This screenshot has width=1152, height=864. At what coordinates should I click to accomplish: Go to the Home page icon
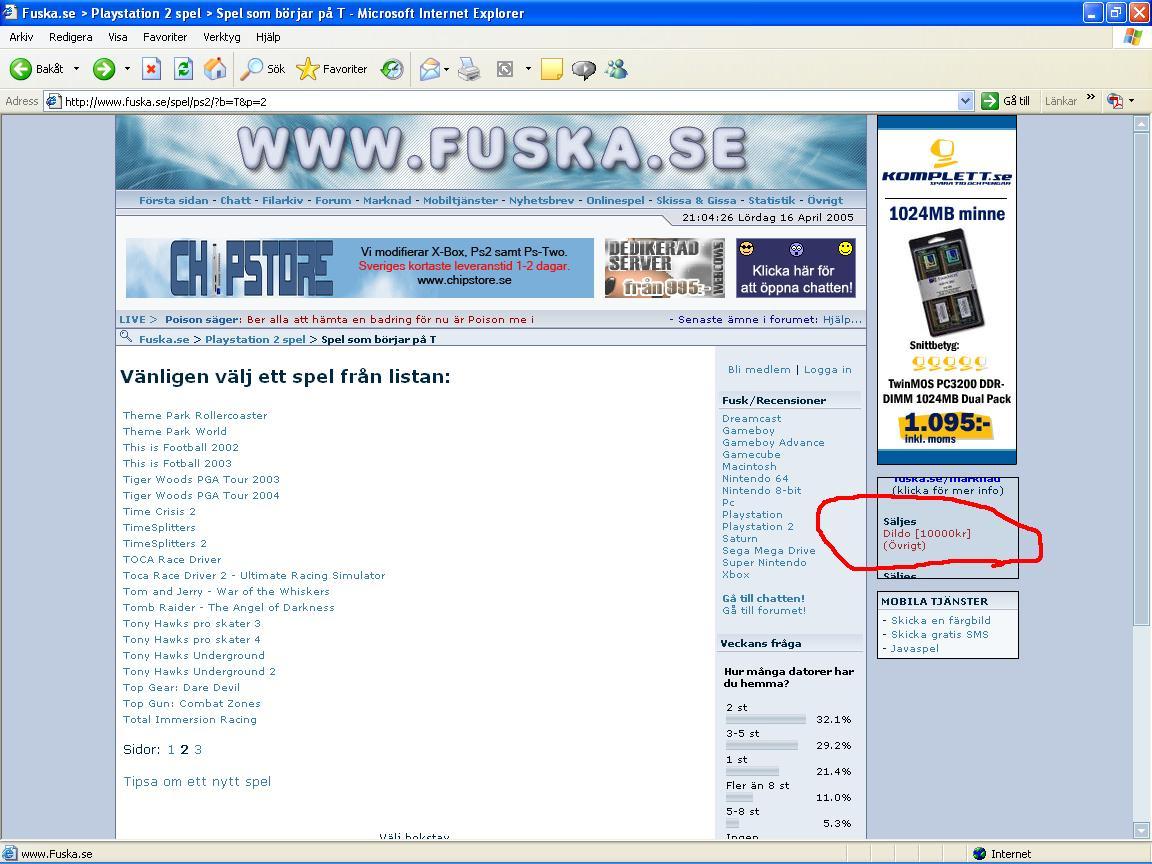(x=215, y=69)
